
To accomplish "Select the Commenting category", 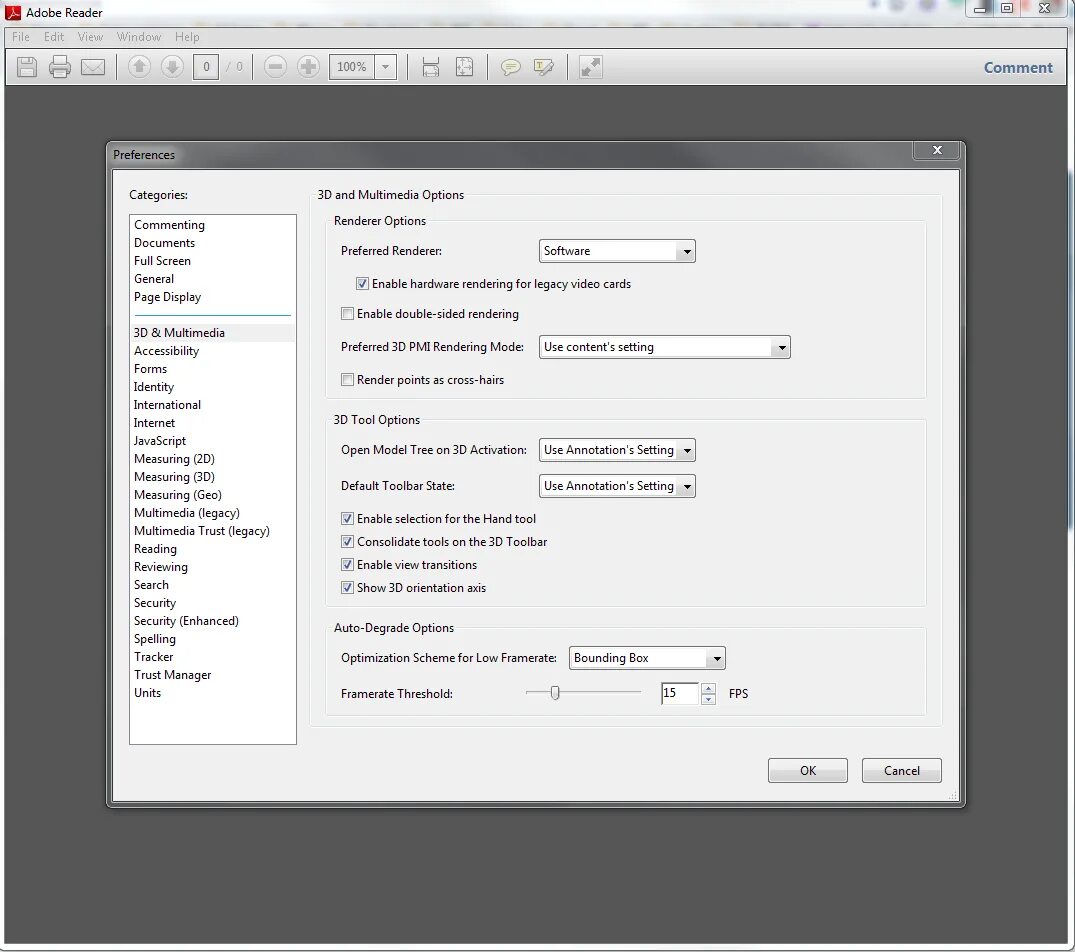I will tap(169, 225).
